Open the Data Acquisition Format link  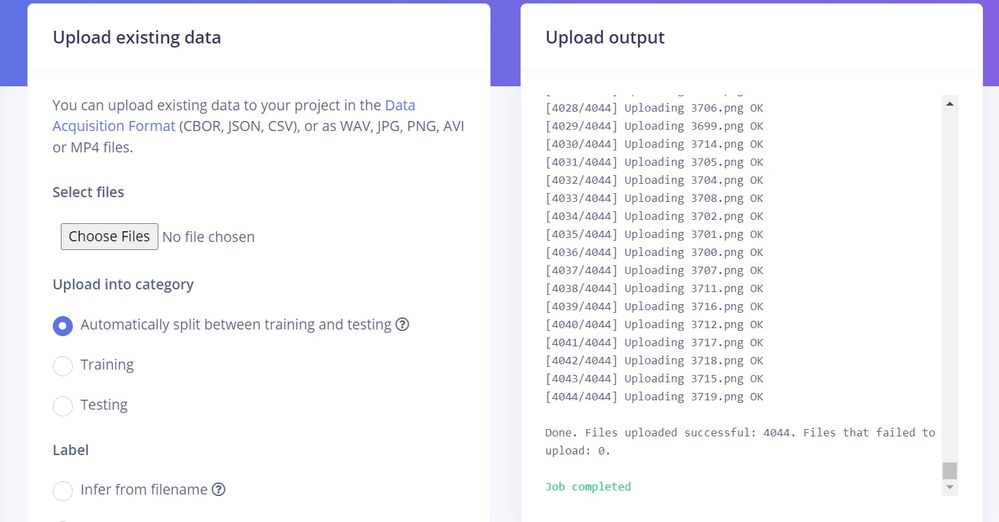[x=400, y=105]
